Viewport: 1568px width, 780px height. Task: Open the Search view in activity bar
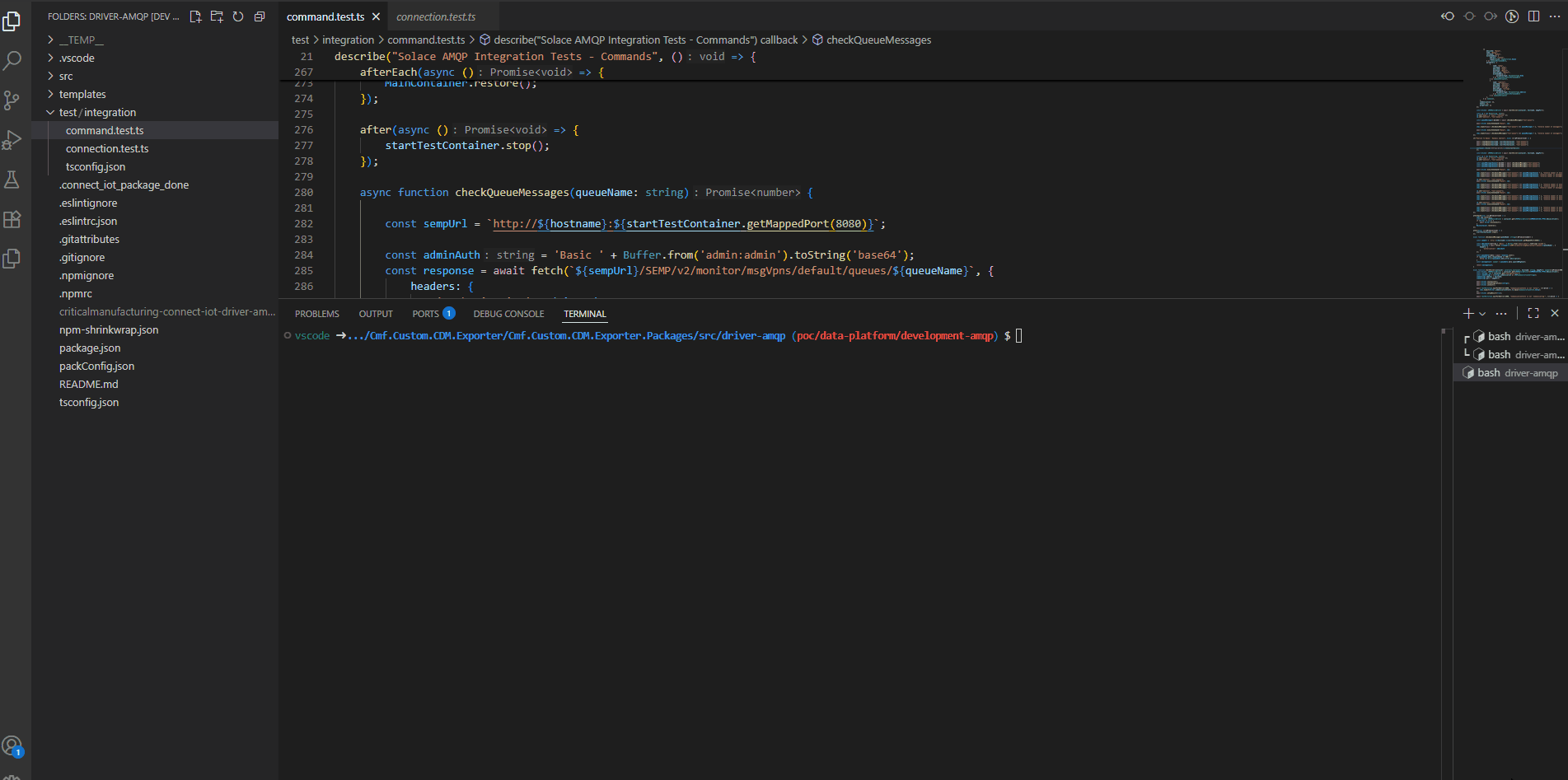pos(12,60)
